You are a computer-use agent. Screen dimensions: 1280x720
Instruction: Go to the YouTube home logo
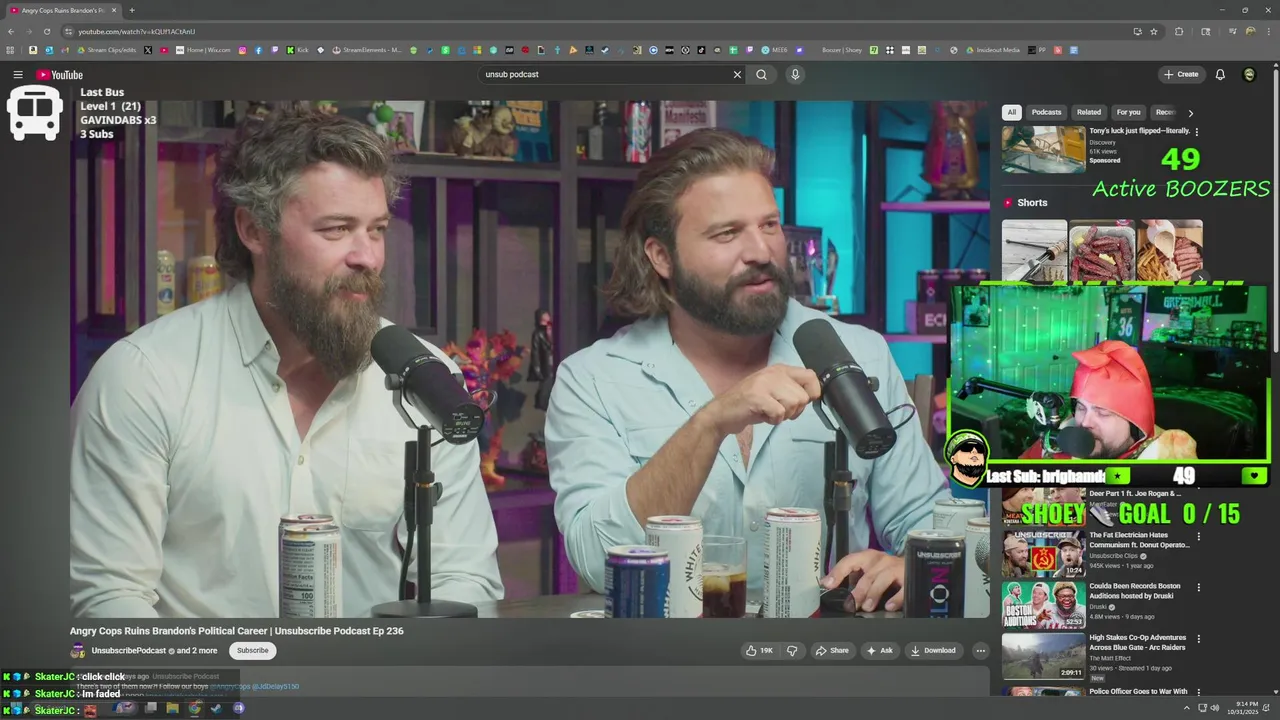tap(59, 75)
